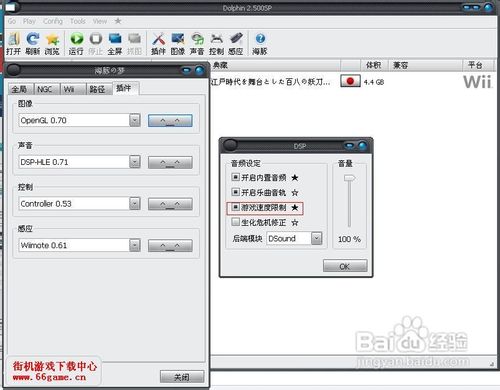
Task: Confirm the DSP dialog with OK
Action: click(x=345, y=266)
